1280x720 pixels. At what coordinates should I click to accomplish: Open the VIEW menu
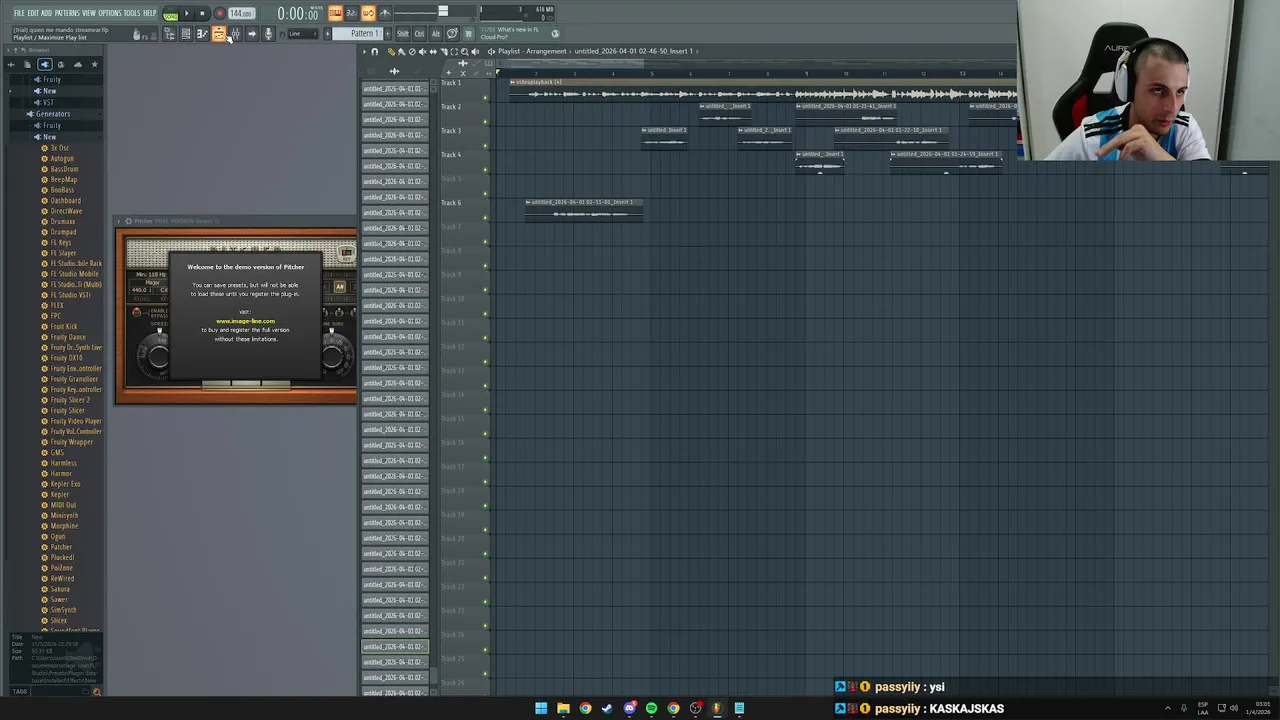click(x=89, y=13)
